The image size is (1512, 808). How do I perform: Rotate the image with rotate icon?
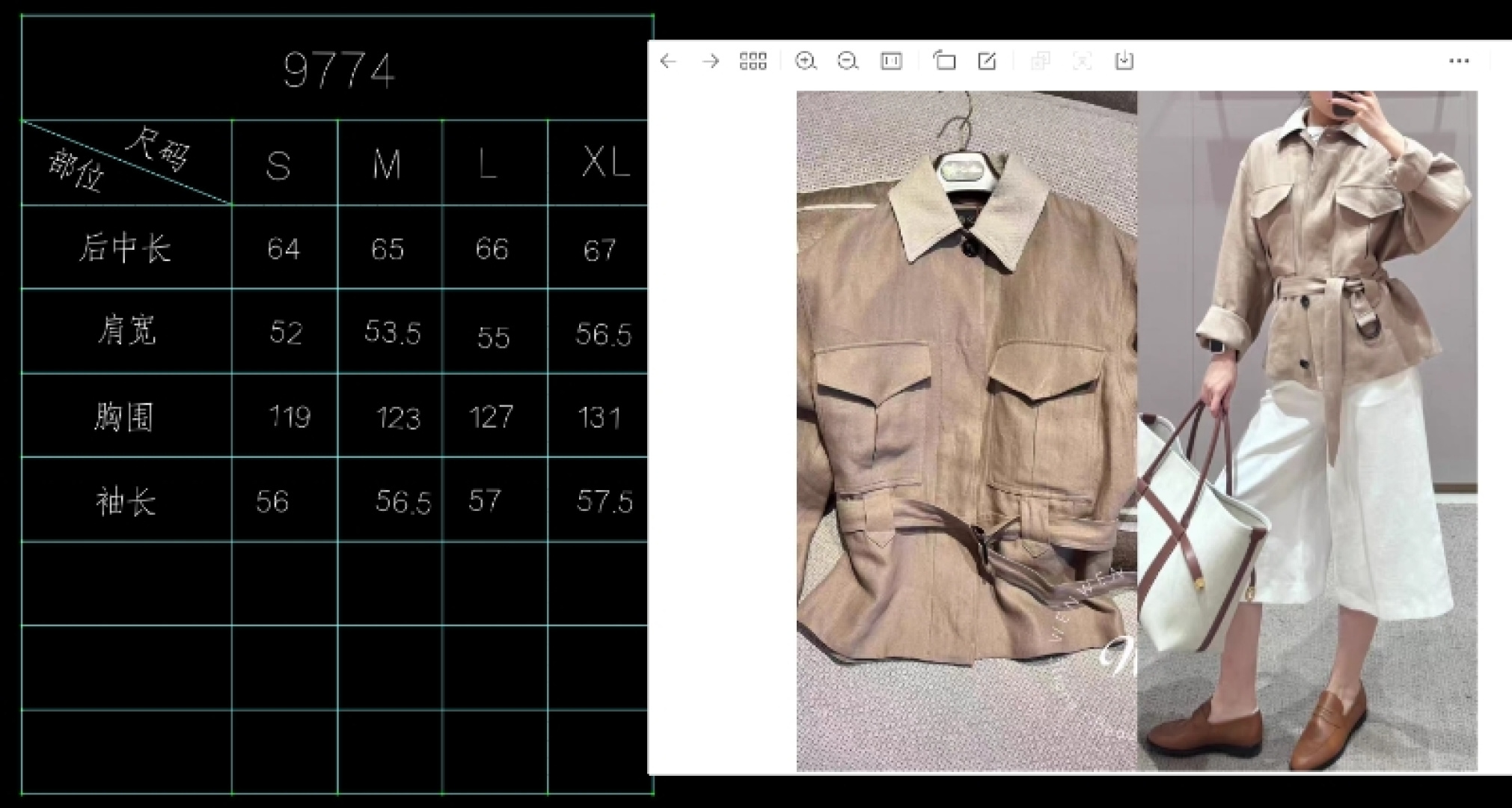click(944, 61)
